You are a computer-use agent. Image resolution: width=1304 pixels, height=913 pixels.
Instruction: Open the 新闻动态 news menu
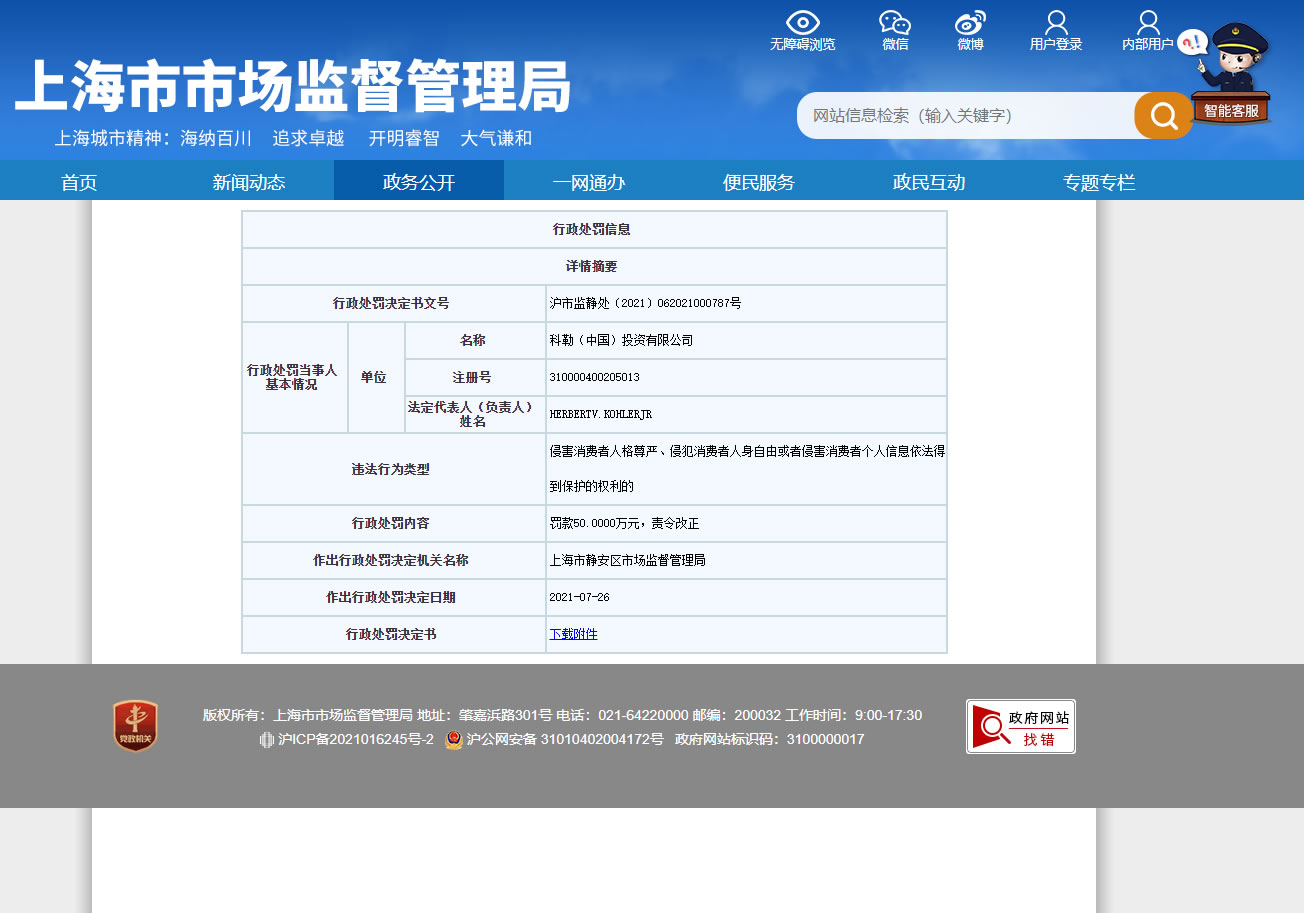tap(249, 182)
